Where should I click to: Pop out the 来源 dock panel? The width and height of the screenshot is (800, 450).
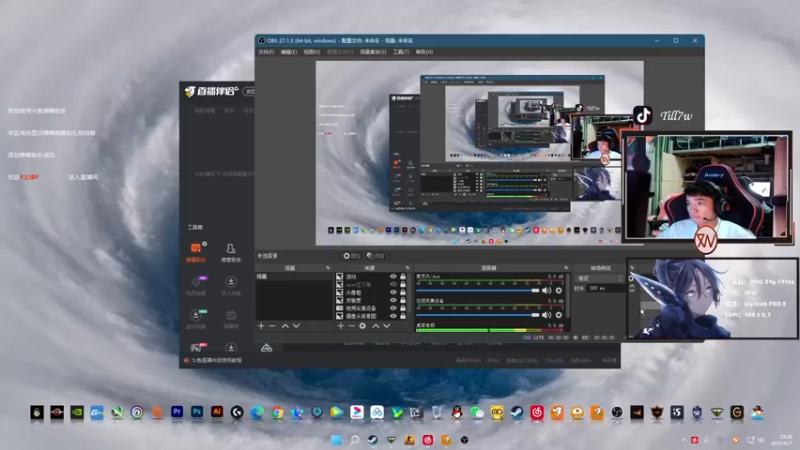point(407,268)
